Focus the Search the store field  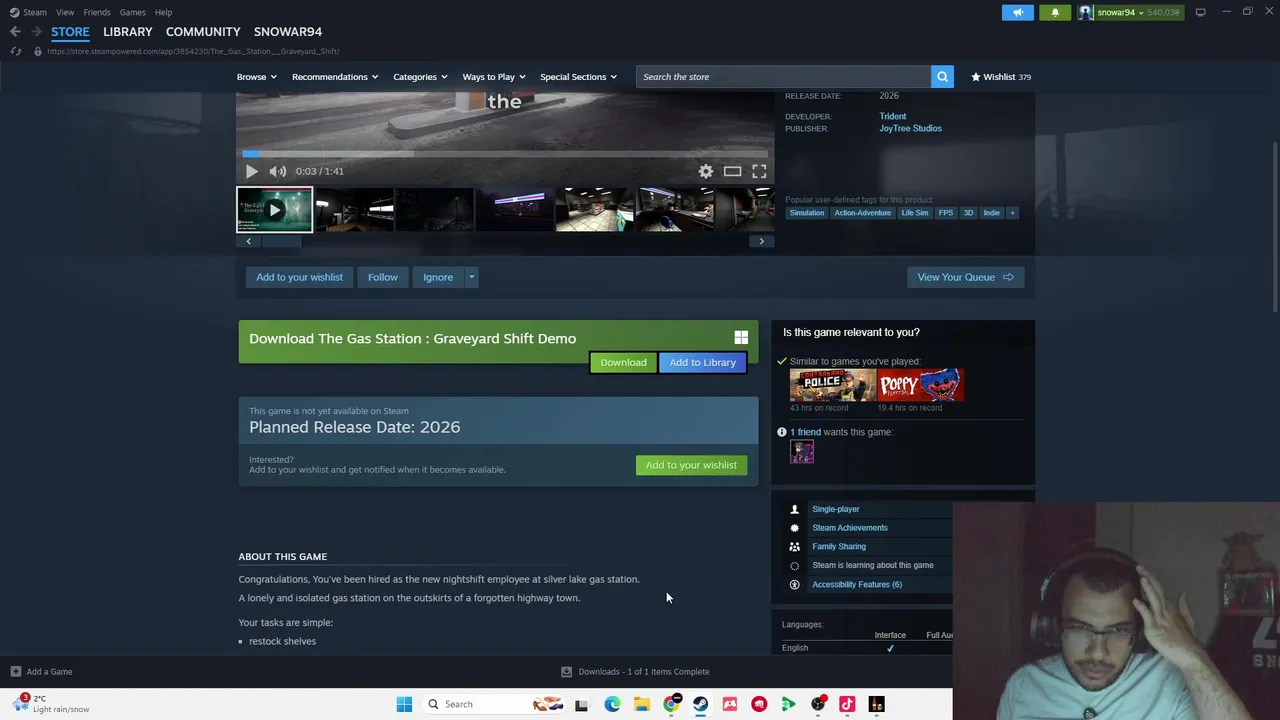[783, 77]
